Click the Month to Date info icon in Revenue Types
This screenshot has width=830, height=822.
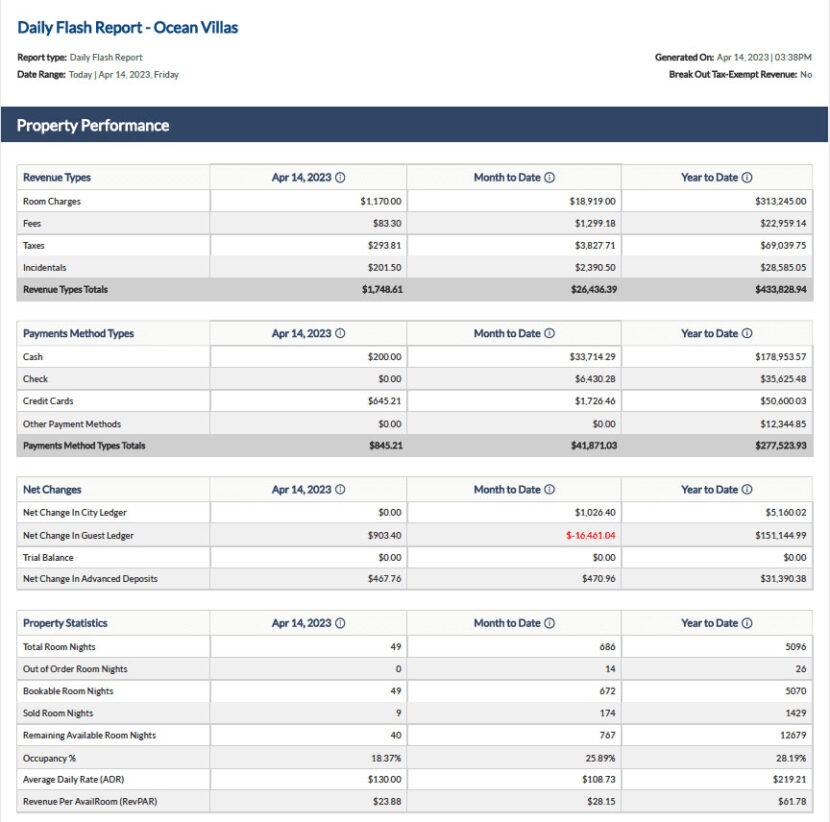click(x=550, y=177)
